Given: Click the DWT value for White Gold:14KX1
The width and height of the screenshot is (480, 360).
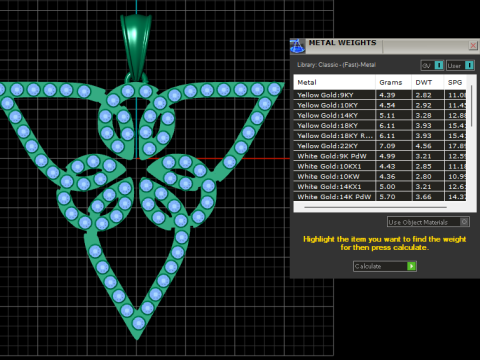Looking at the screenshot, I should (x=423, y=187).
